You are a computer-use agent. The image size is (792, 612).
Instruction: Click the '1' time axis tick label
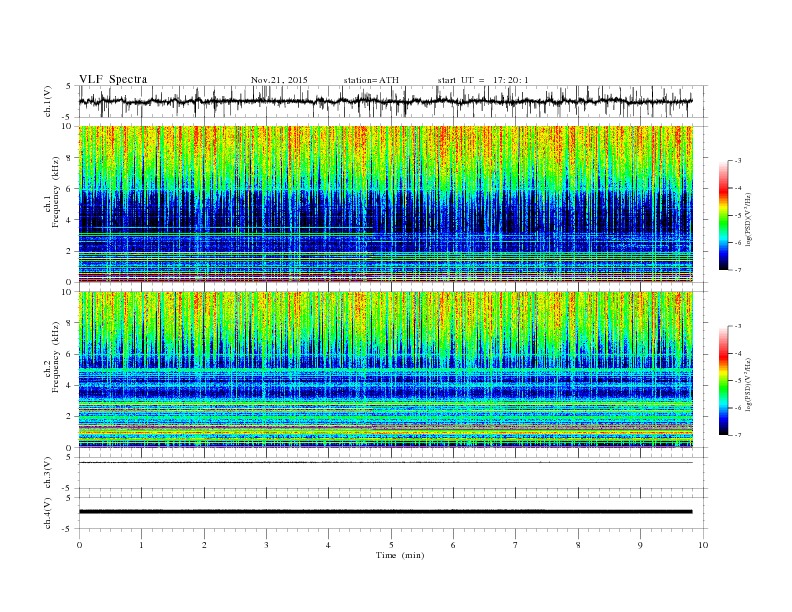(x=141, y=545)
